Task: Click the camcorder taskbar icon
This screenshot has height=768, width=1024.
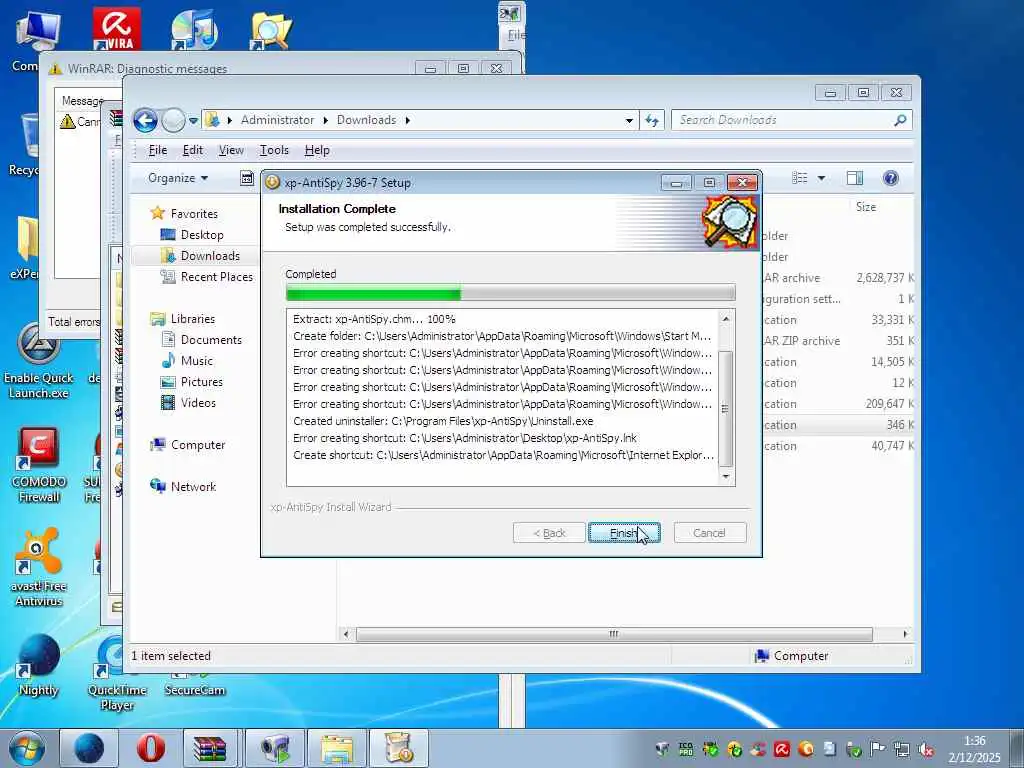Action: tap(275, 748)
